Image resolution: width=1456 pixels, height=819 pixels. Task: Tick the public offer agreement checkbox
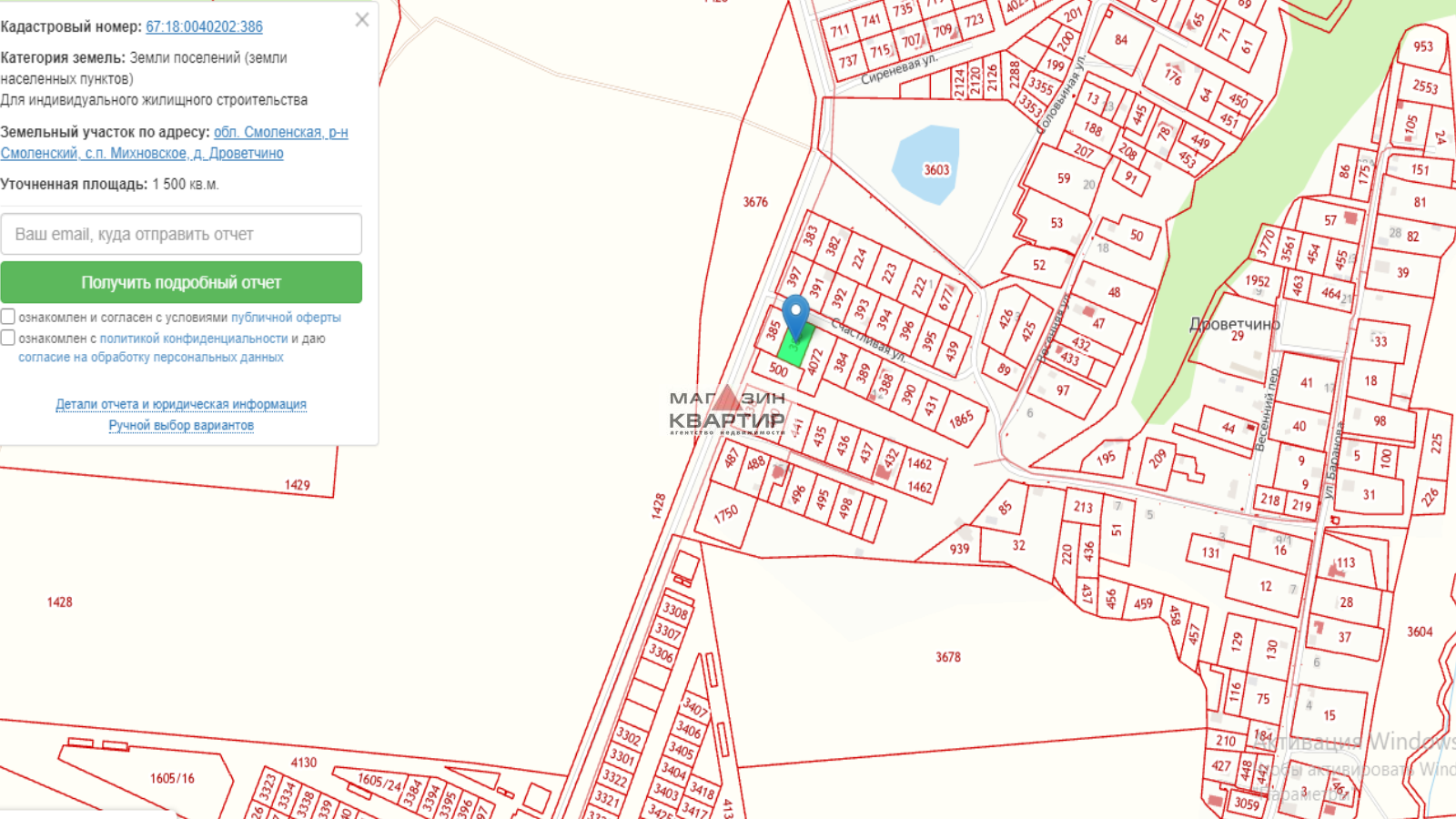click(x=8, y=317)
